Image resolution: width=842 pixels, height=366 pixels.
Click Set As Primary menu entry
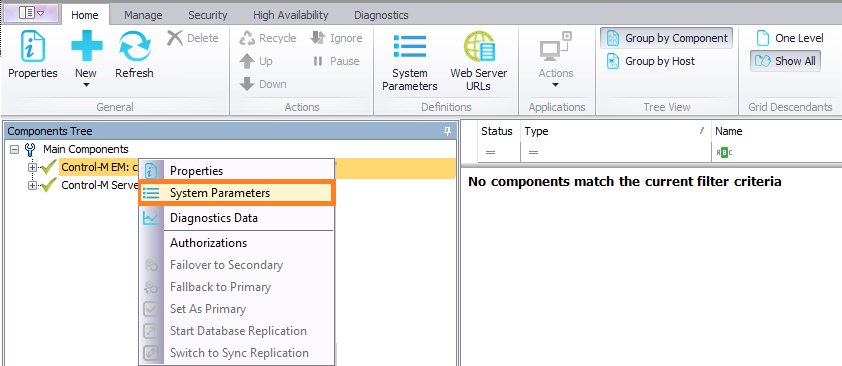(x=236, y=309)
